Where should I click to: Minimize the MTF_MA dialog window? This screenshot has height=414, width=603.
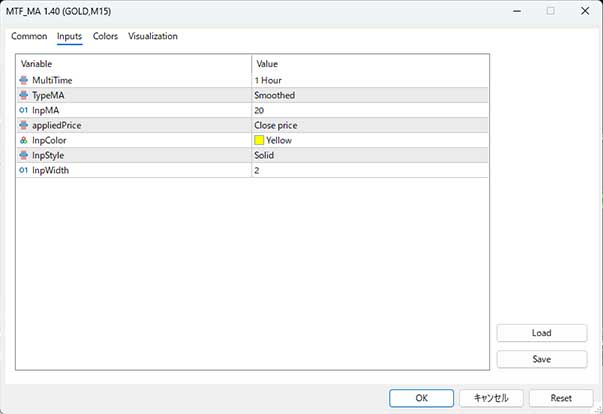tap(517, 11)
